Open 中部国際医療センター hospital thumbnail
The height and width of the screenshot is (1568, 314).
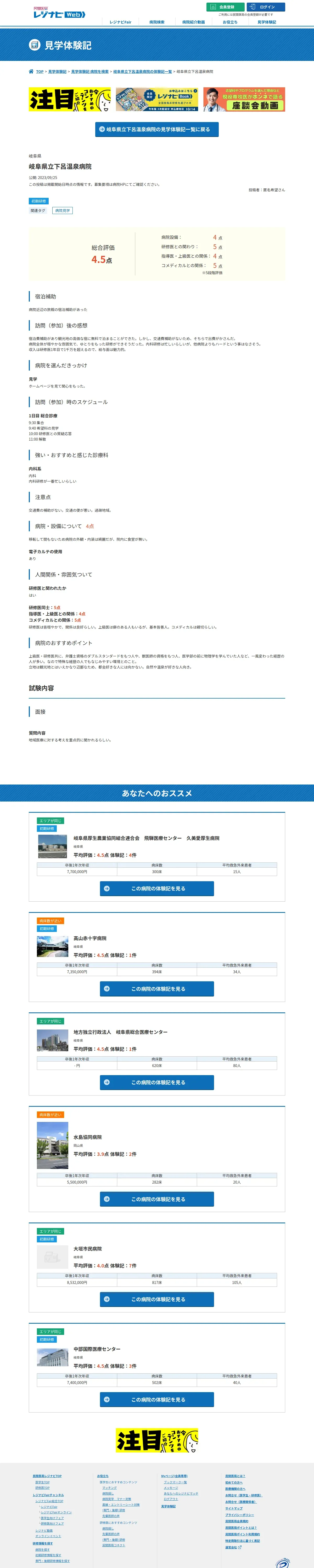pos(52,1357)
